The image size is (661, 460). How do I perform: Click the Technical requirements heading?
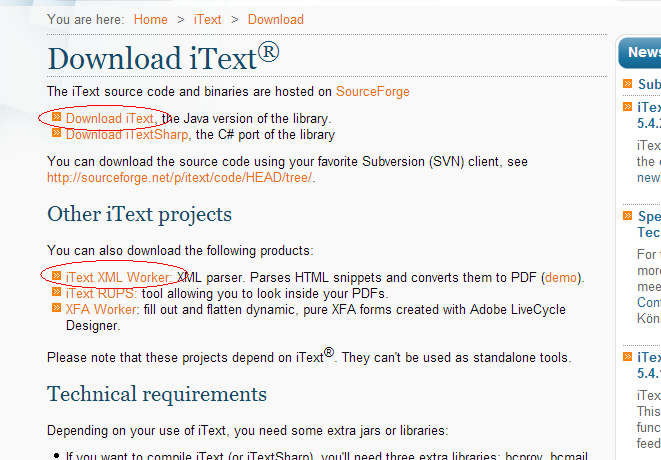157,394
